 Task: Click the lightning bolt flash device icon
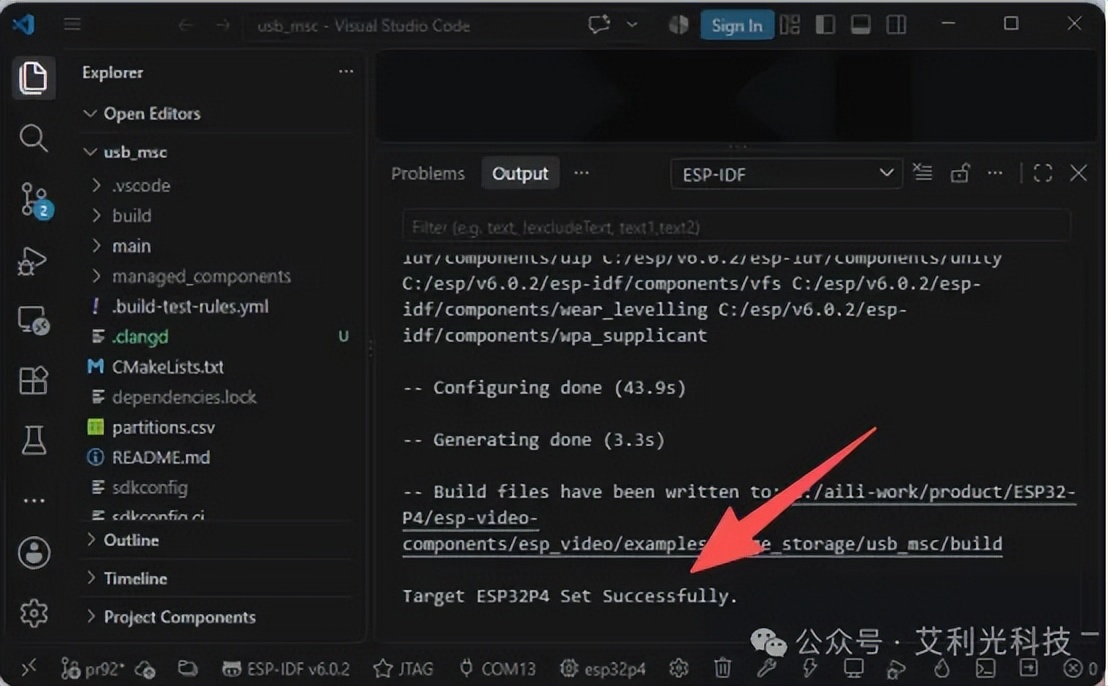tap(810, 668)
